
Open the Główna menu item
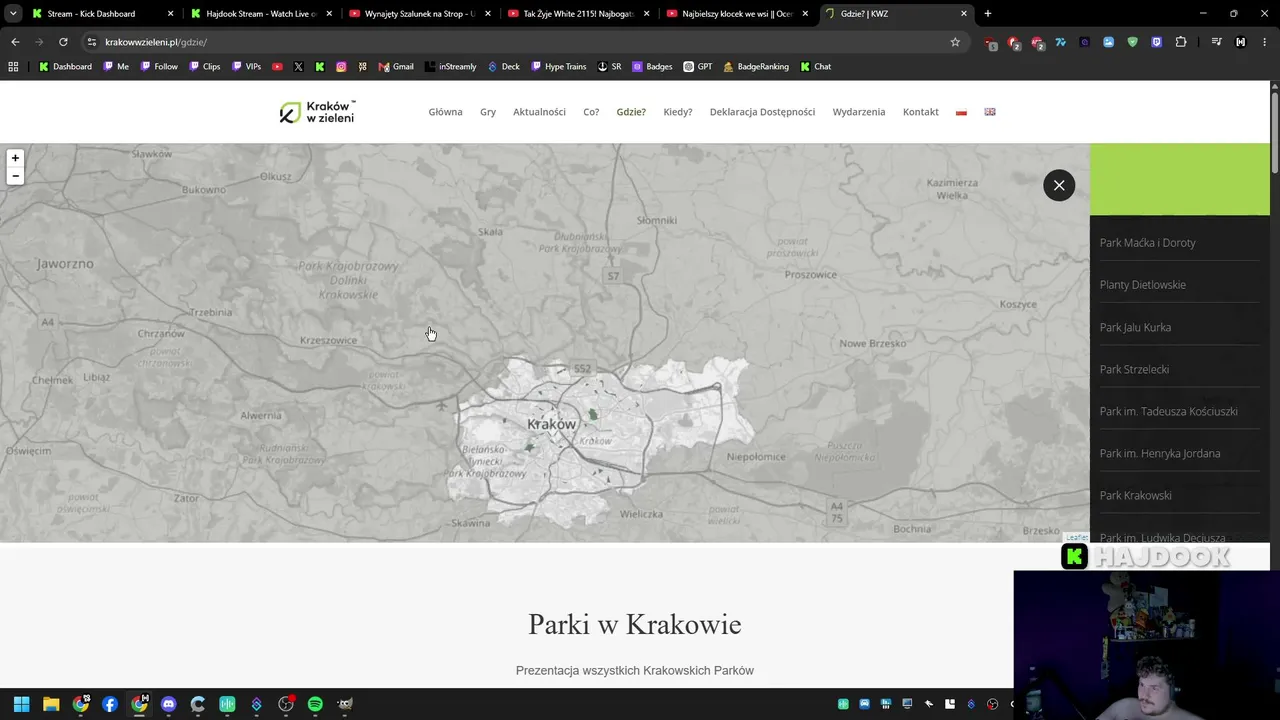(445, 112)
